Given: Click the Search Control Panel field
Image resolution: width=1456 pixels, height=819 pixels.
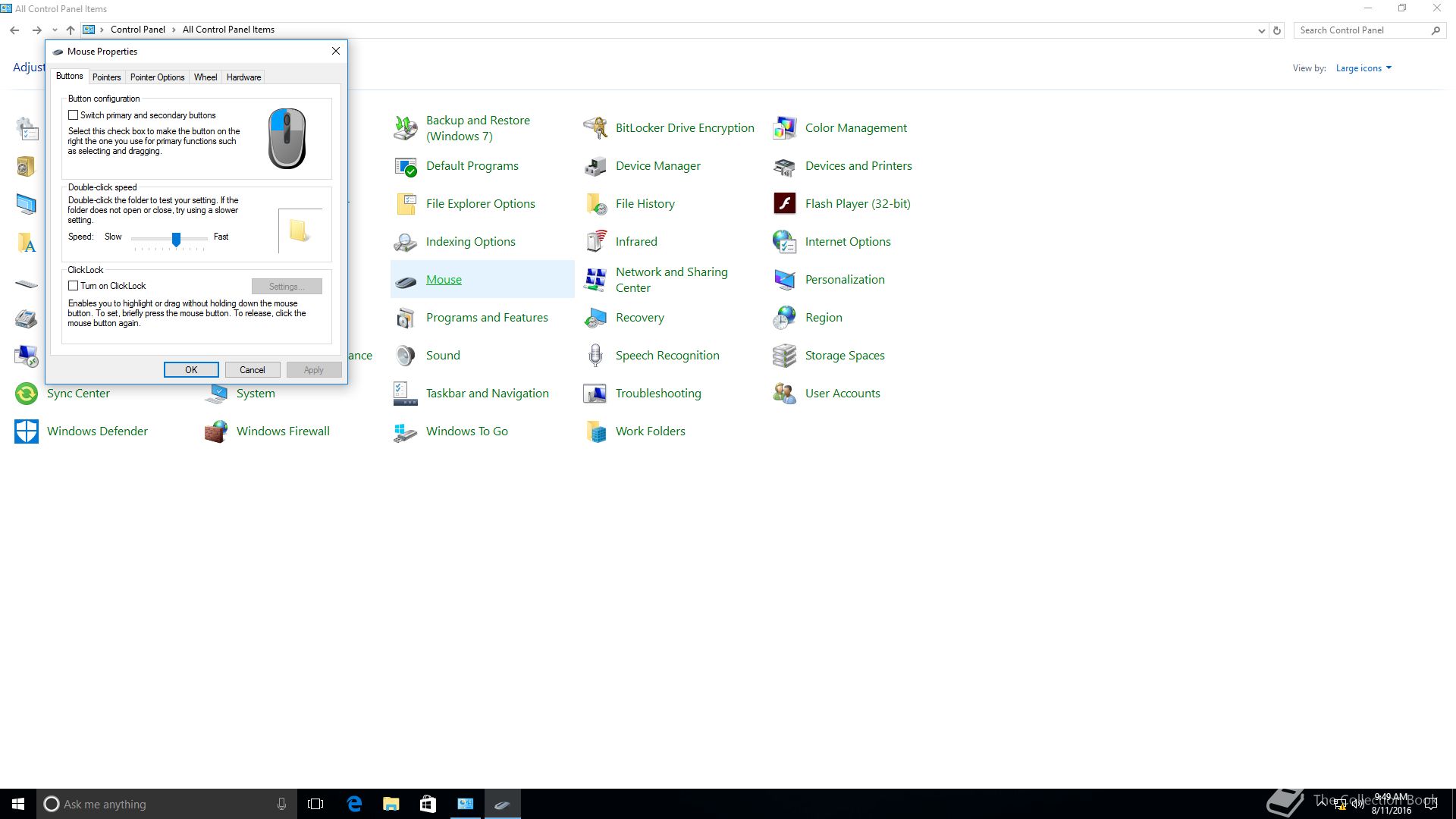Looking at the screenshot, I should (x=1361, y=30).
